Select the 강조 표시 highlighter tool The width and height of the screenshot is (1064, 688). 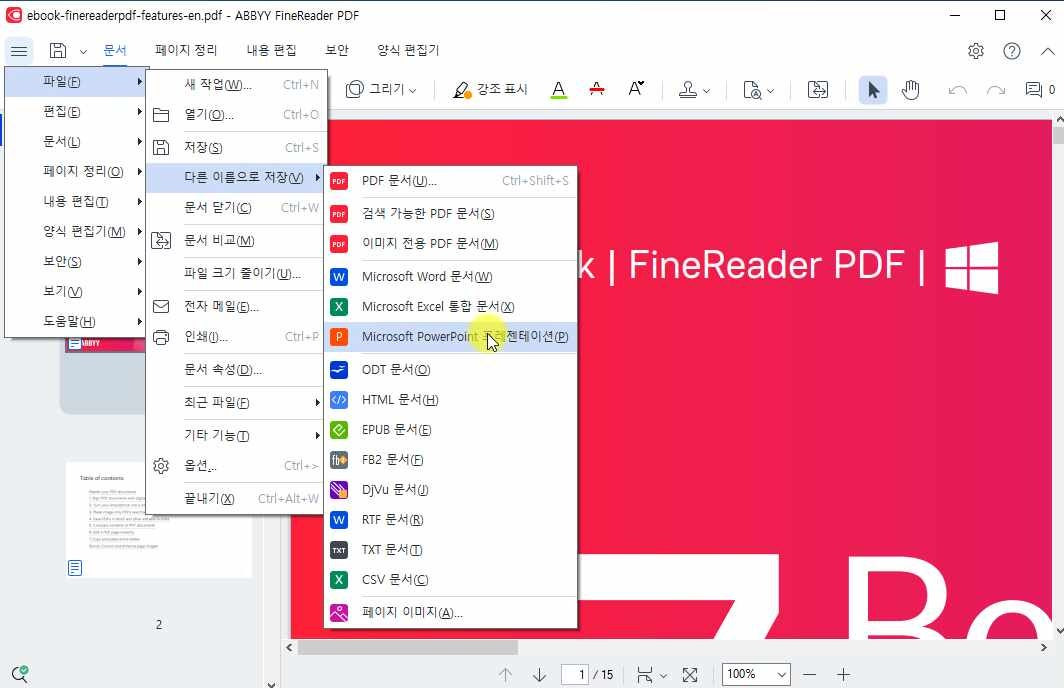pyautogui.click(x=490, y=90)
